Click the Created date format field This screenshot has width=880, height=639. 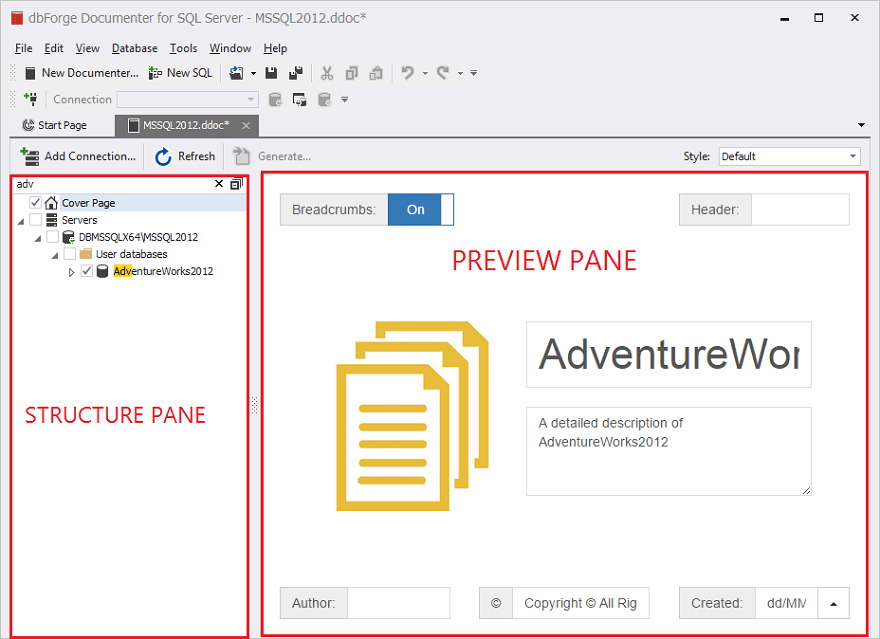coord(786,603)
